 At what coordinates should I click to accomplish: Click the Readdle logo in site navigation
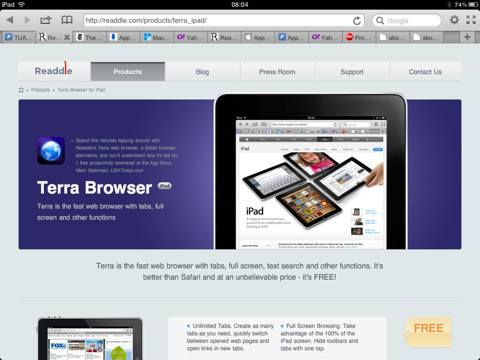54,71
